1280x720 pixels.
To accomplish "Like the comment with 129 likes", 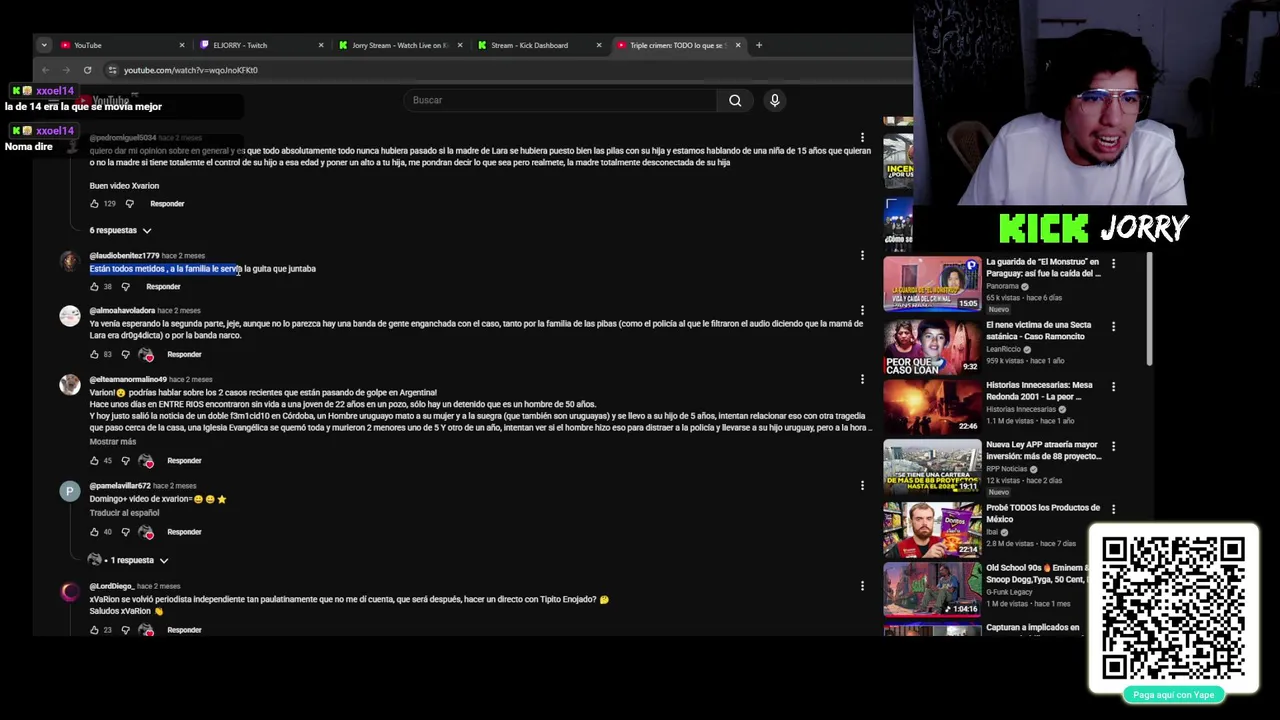I will 94,204.
